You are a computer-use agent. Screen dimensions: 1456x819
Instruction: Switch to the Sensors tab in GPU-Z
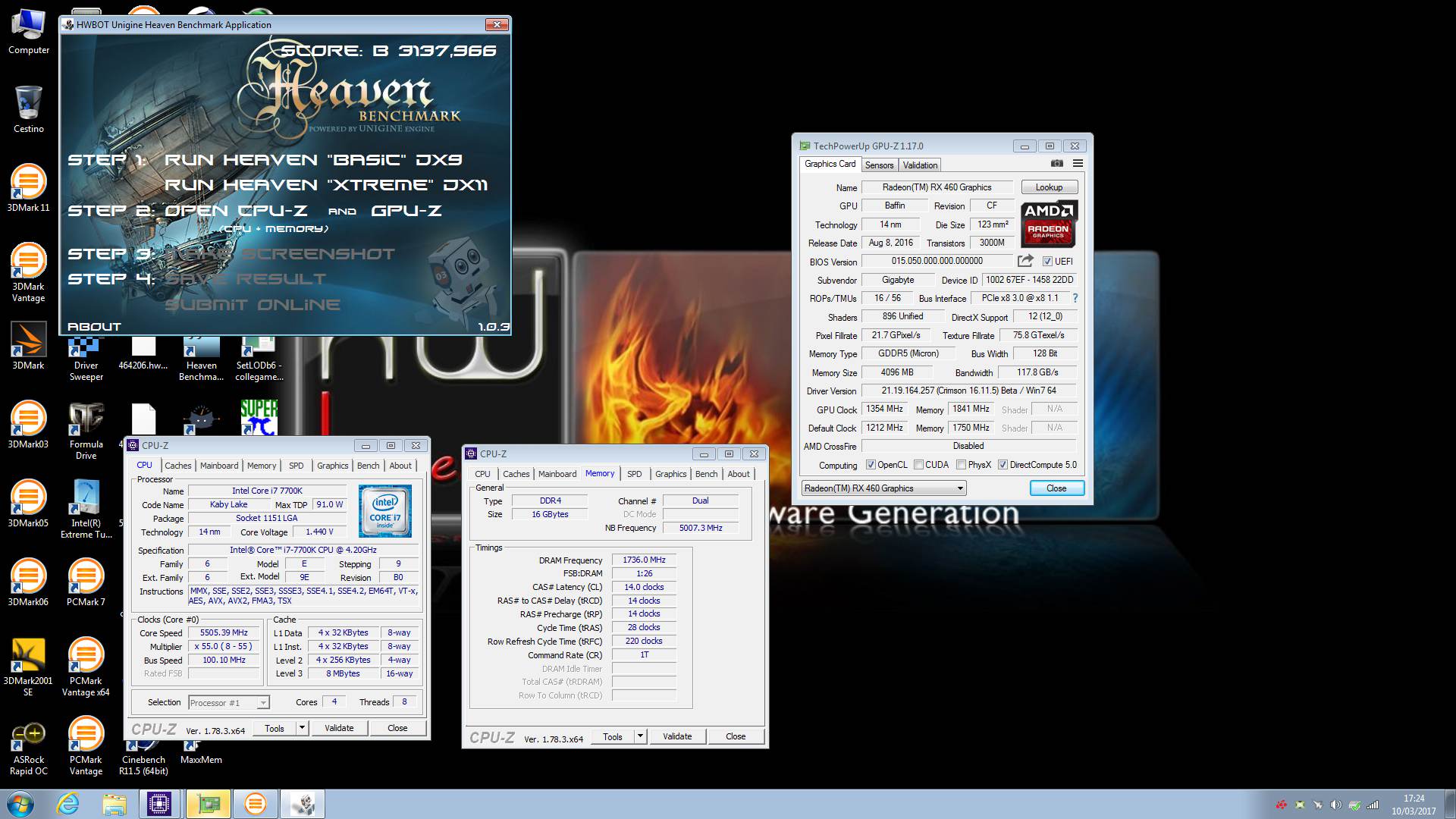[x=879, y=165]
